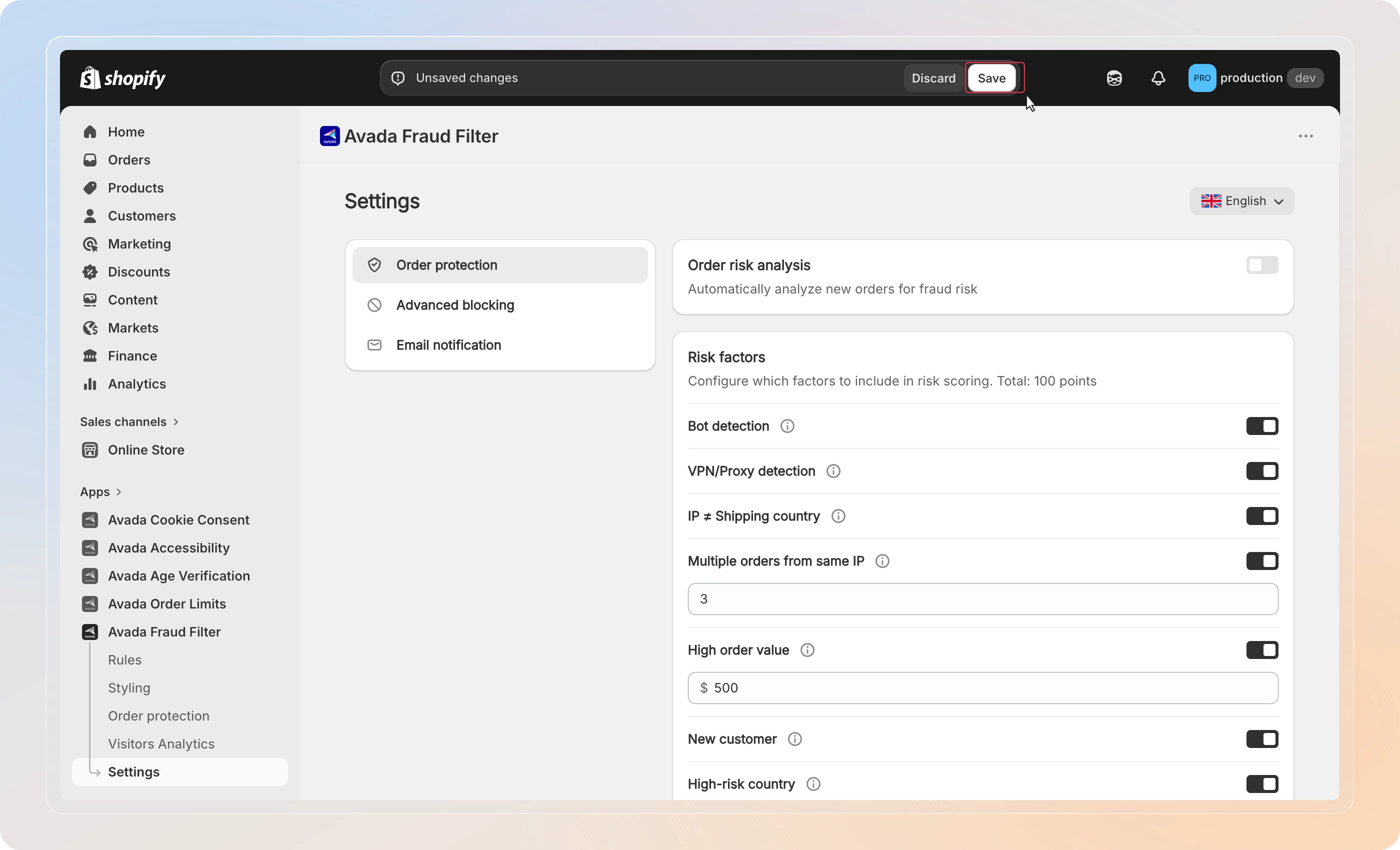Screen dimensions: 1400x850
Task: Open the production store switcher
Action: (1255, 78)
